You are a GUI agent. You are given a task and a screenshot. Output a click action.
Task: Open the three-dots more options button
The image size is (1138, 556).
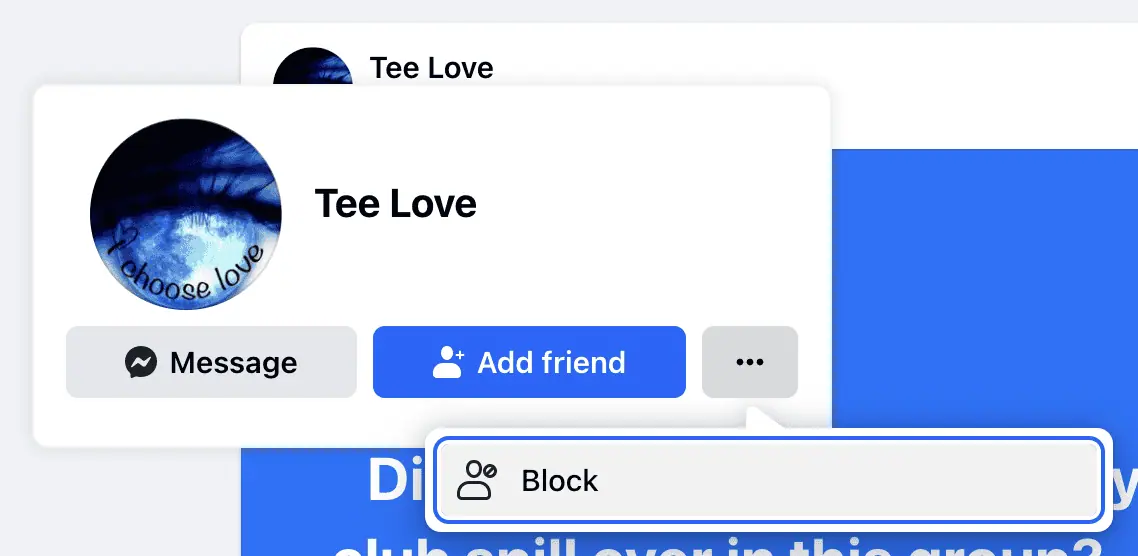point(750,361)
